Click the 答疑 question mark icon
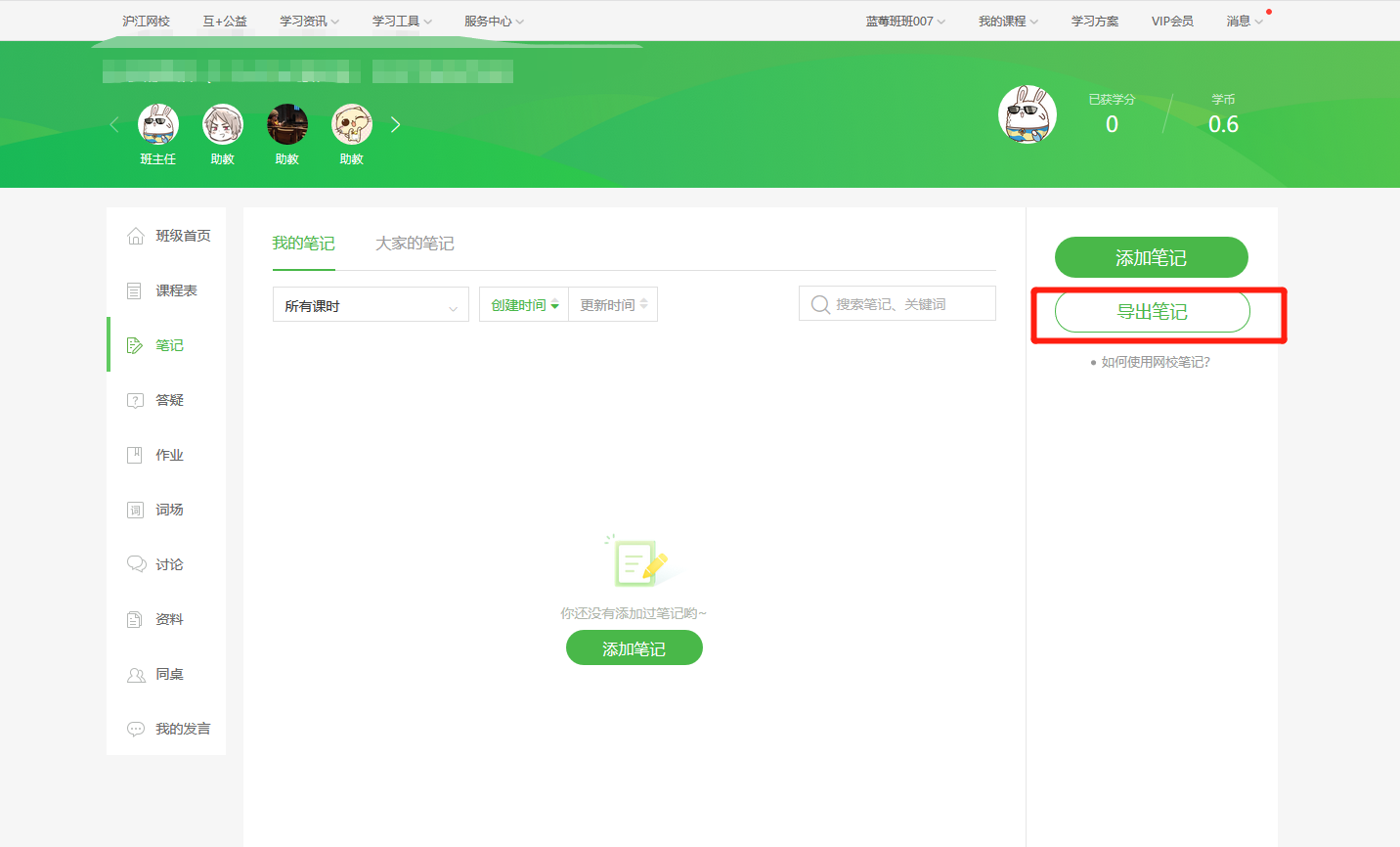The height and width of the screenshot is (847, 1400). tap(135, 400)
